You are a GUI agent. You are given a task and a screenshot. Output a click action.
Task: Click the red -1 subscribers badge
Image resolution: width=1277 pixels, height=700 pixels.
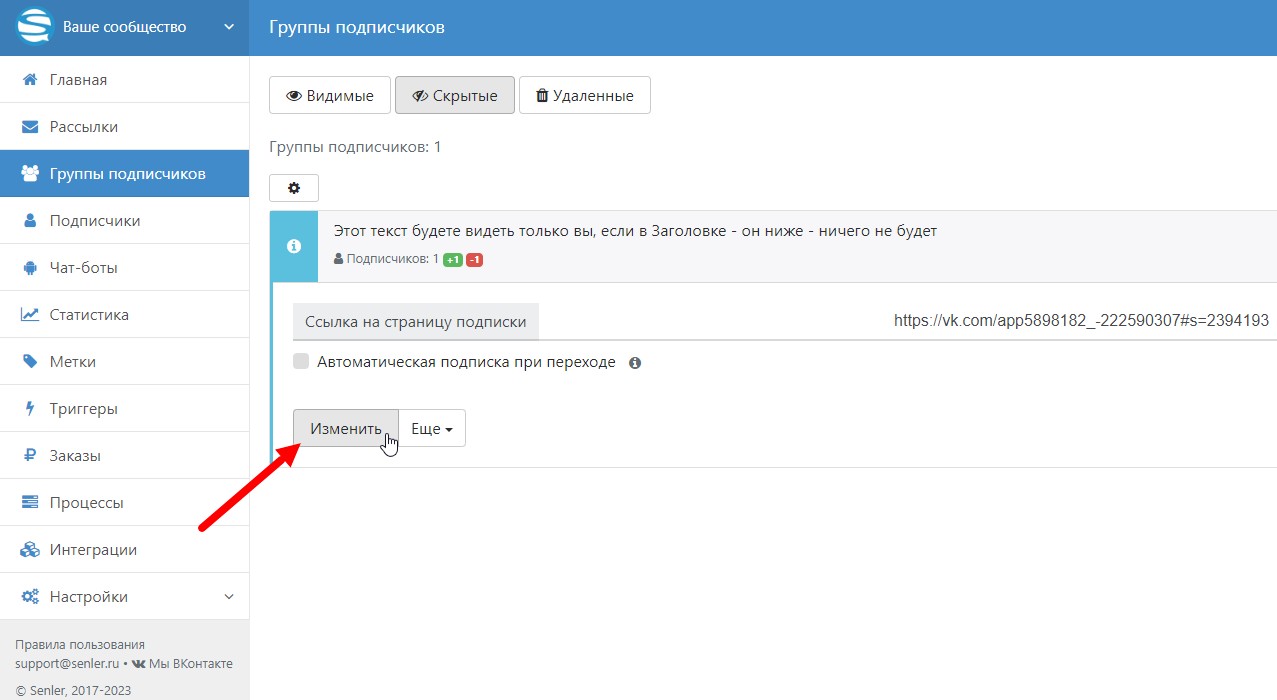point(474,260)
